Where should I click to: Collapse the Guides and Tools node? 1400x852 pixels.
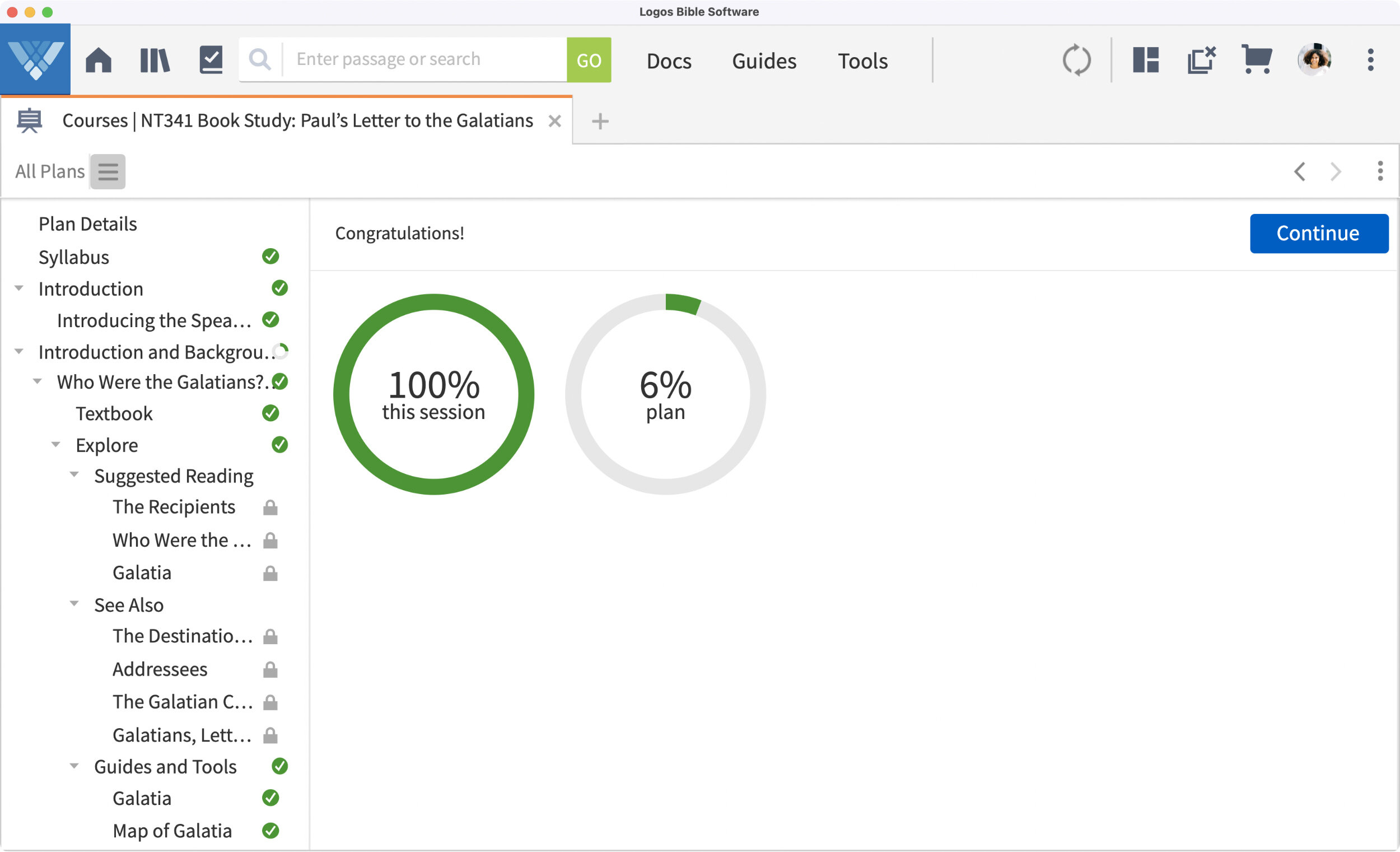[x=74, y=766]
